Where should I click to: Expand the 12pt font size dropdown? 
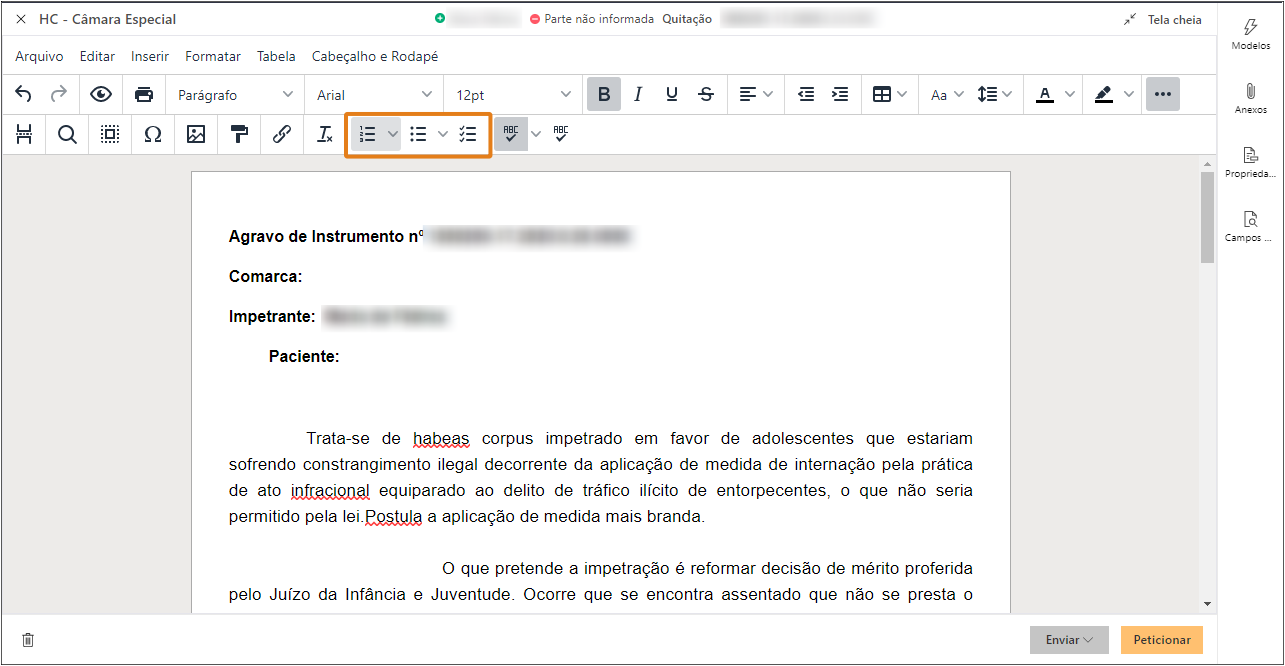click(x=512, y=94)
